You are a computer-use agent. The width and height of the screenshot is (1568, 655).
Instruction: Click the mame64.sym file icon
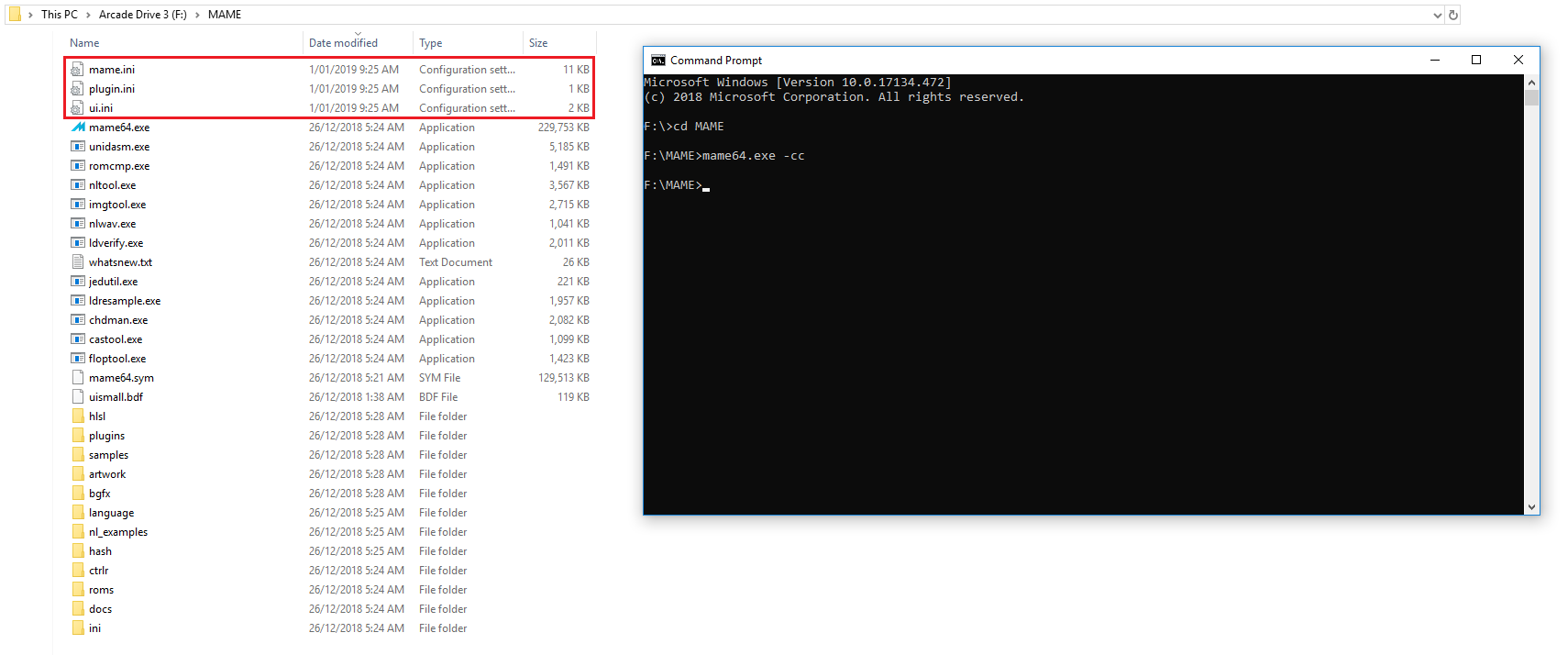click(78, 378)
